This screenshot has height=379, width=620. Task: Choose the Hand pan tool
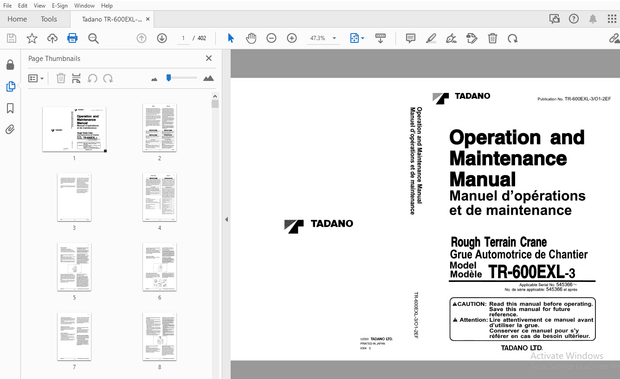click(251, 38)
